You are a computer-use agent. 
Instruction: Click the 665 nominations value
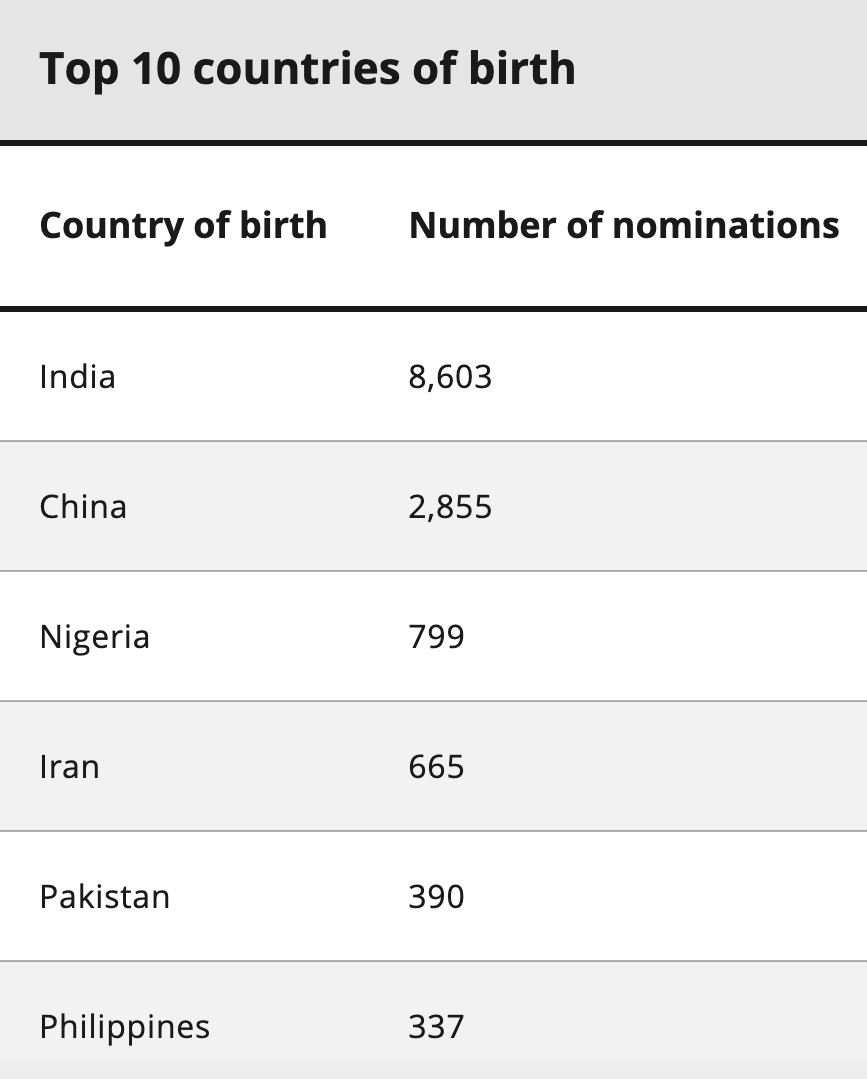pyautogui.click(x=436, y=767)
